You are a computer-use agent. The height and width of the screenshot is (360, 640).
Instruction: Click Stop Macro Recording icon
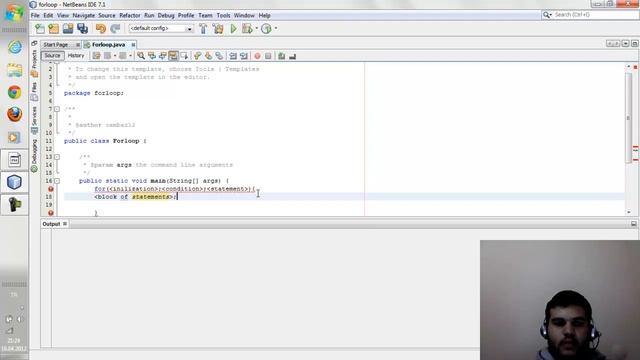tap(268, 56)
